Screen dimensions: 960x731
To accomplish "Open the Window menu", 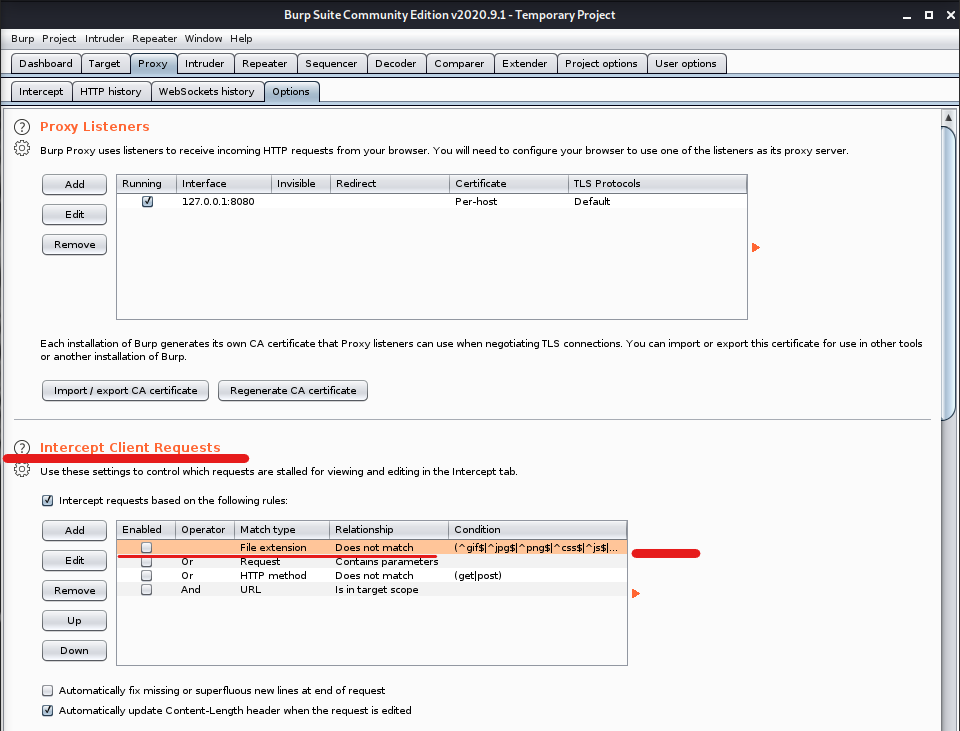I will (203, 39).
